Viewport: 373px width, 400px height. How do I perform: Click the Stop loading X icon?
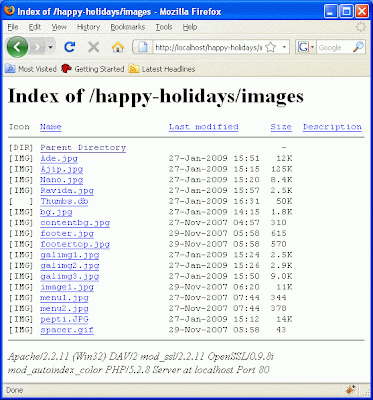94,47
